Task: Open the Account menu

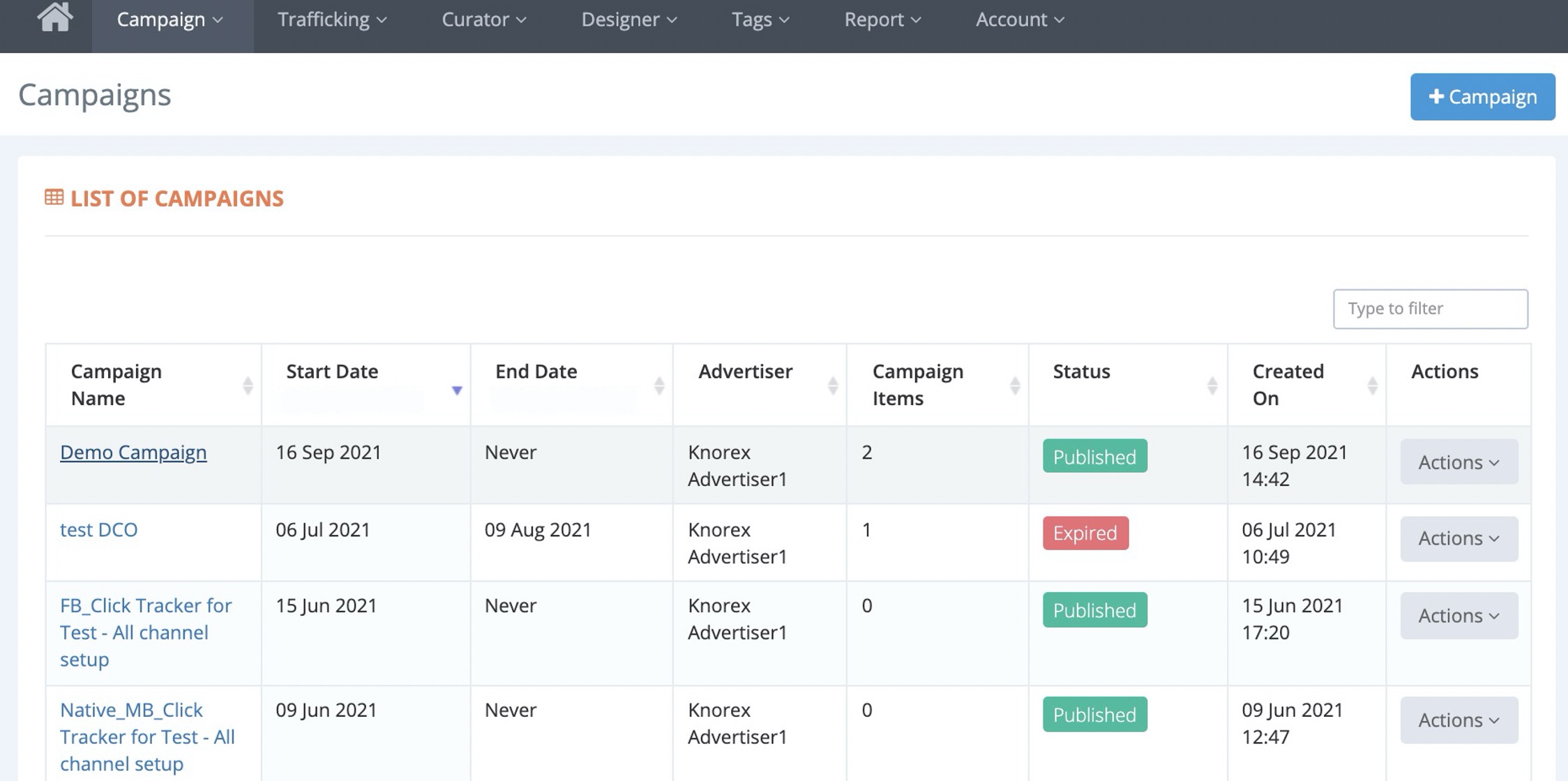Action: pos(1020,20)
